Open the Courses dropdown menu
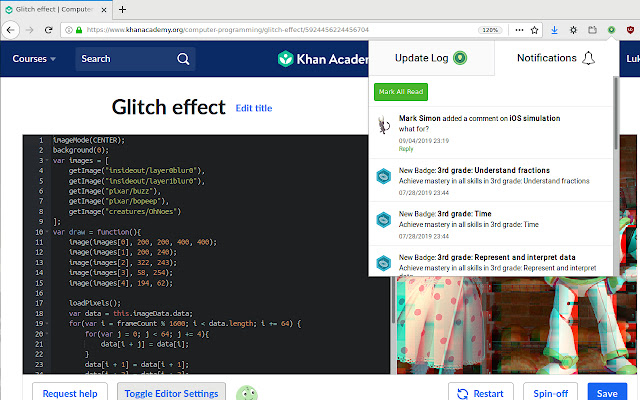 click(x=34, y=59)
